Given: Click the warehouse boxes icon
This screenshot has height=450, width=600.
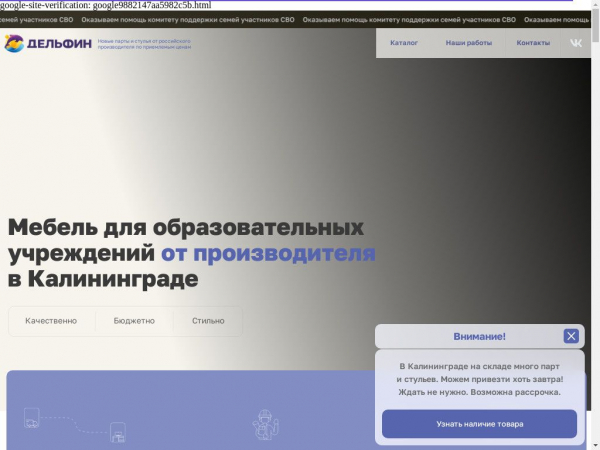Looking at the screenshot, I should [x=118, y=433].
